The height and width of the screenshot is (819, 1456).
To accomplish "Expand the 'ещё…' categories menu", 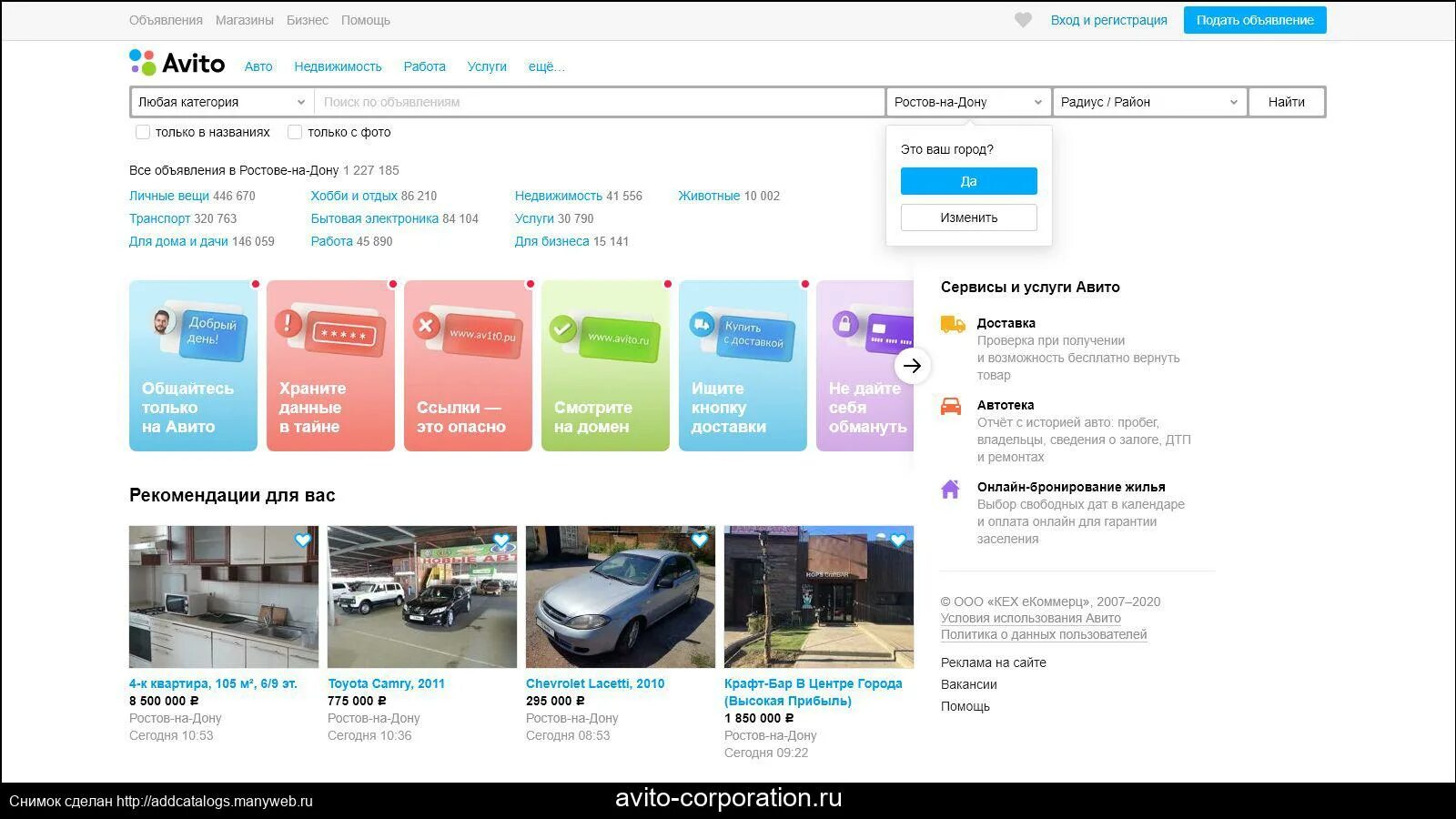I will click(x=546, y=66).
